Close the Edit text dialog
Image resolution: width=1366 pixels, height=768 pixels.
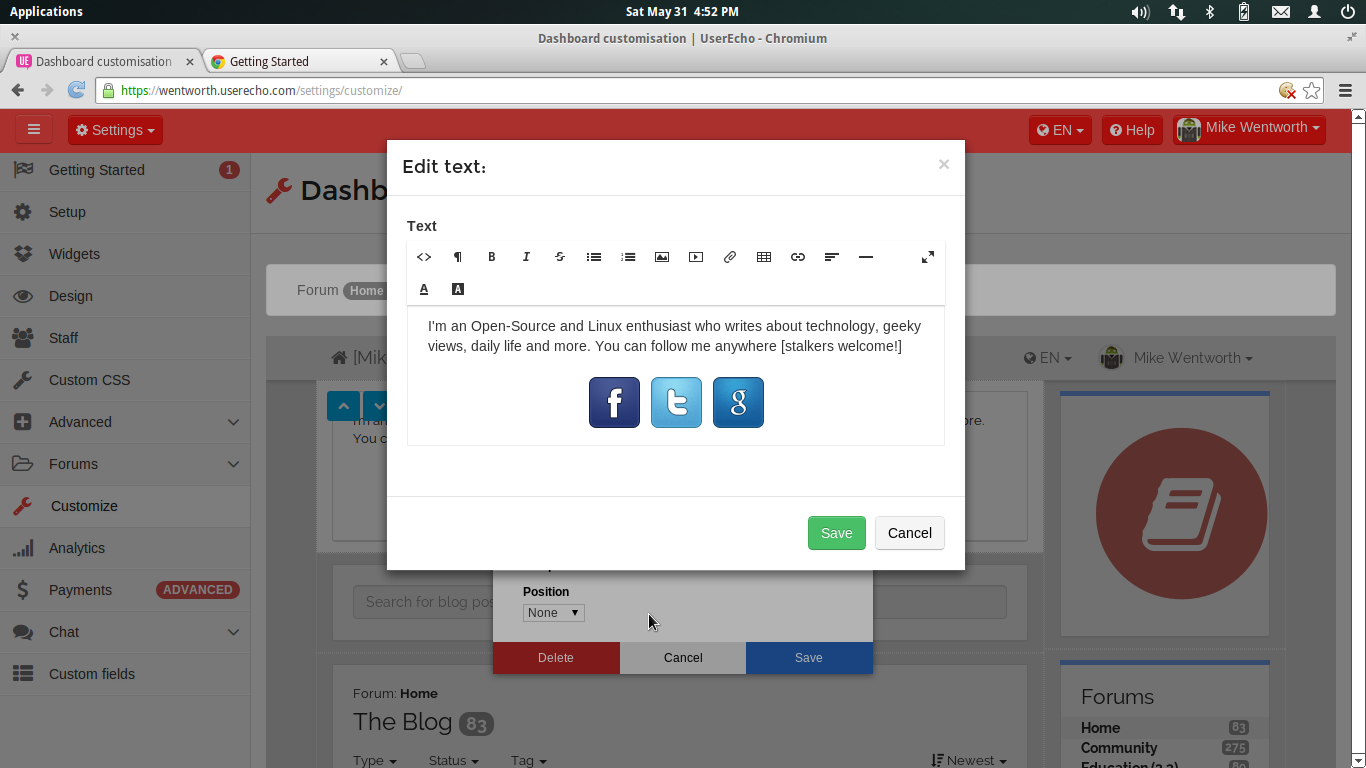(x=944, y=164)
